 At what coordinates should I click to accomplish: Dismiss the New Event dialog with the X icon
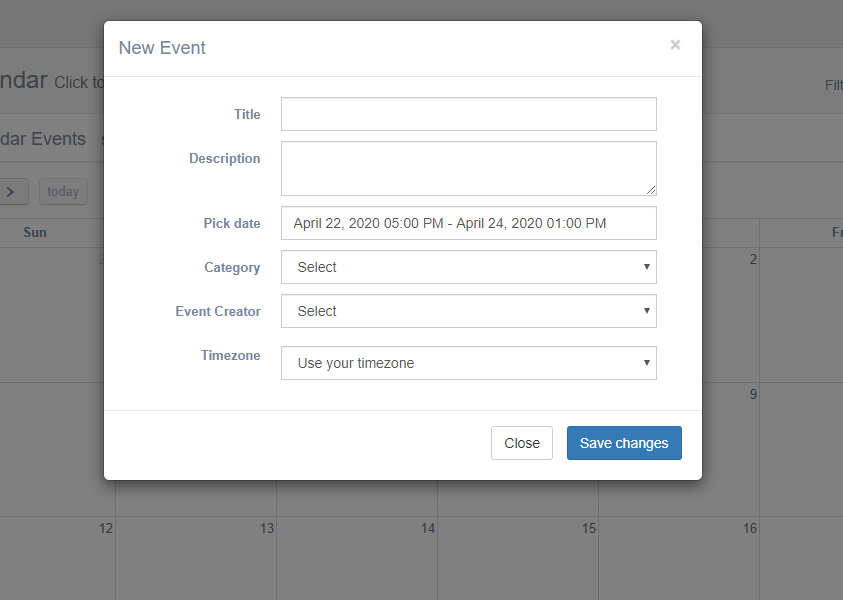click(x=675, y=45)
